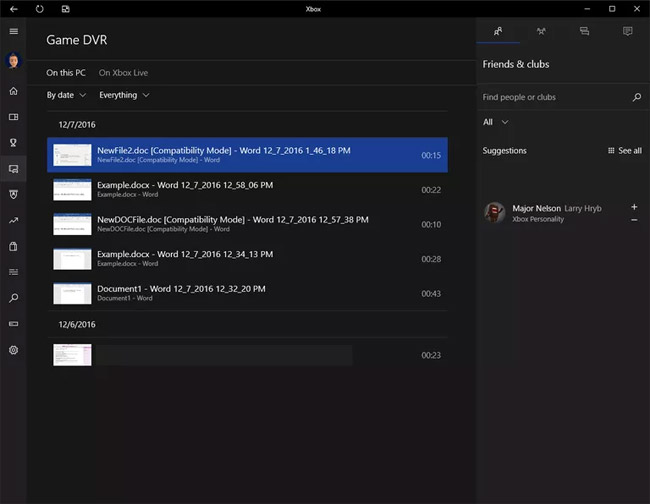Click thumbnail of NewFile2.doc clip
This screenshot has width=650, height=504.
[72, 155]
